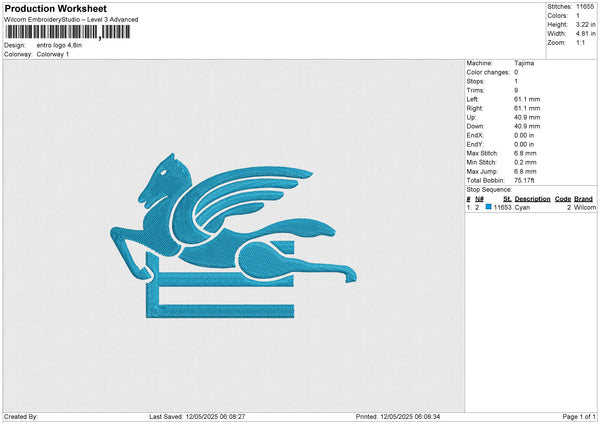Click the Brand column header
600x424 pixels.
[x=584, y=199]
